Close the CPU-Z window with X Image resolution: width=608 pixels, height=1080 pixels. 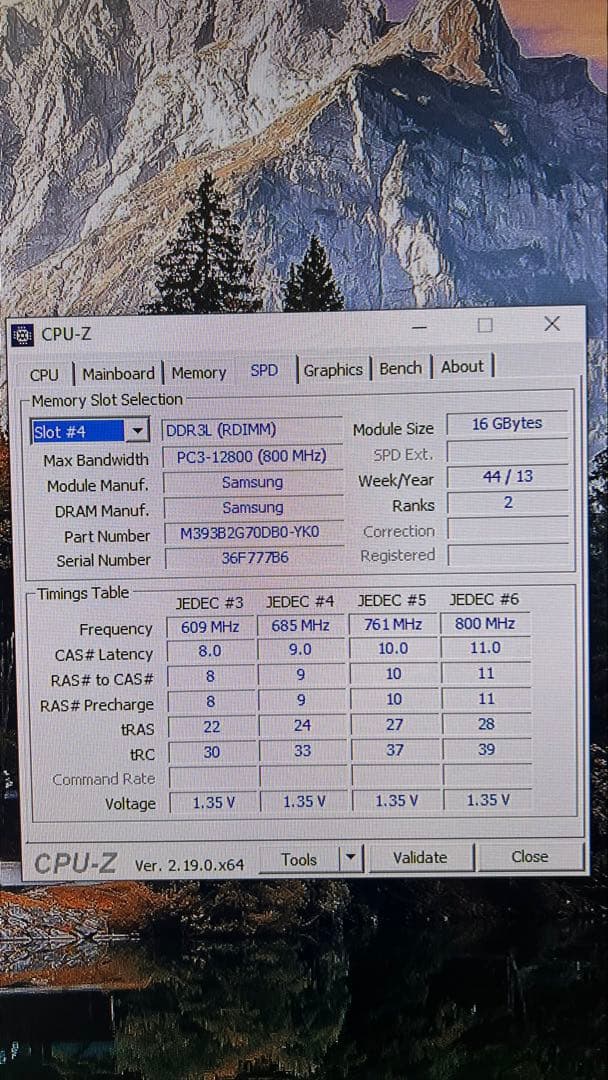pos(552,324)
